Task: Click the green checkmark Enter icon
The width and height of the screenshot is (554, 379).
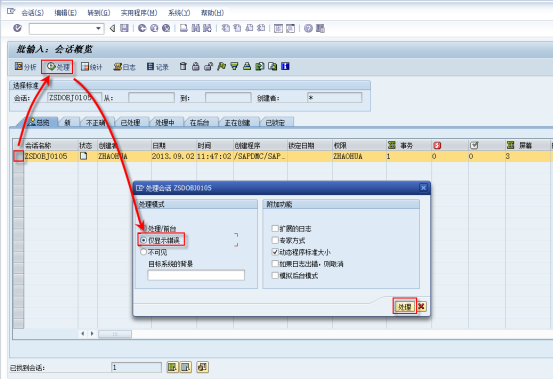Action: click(17, 28)
